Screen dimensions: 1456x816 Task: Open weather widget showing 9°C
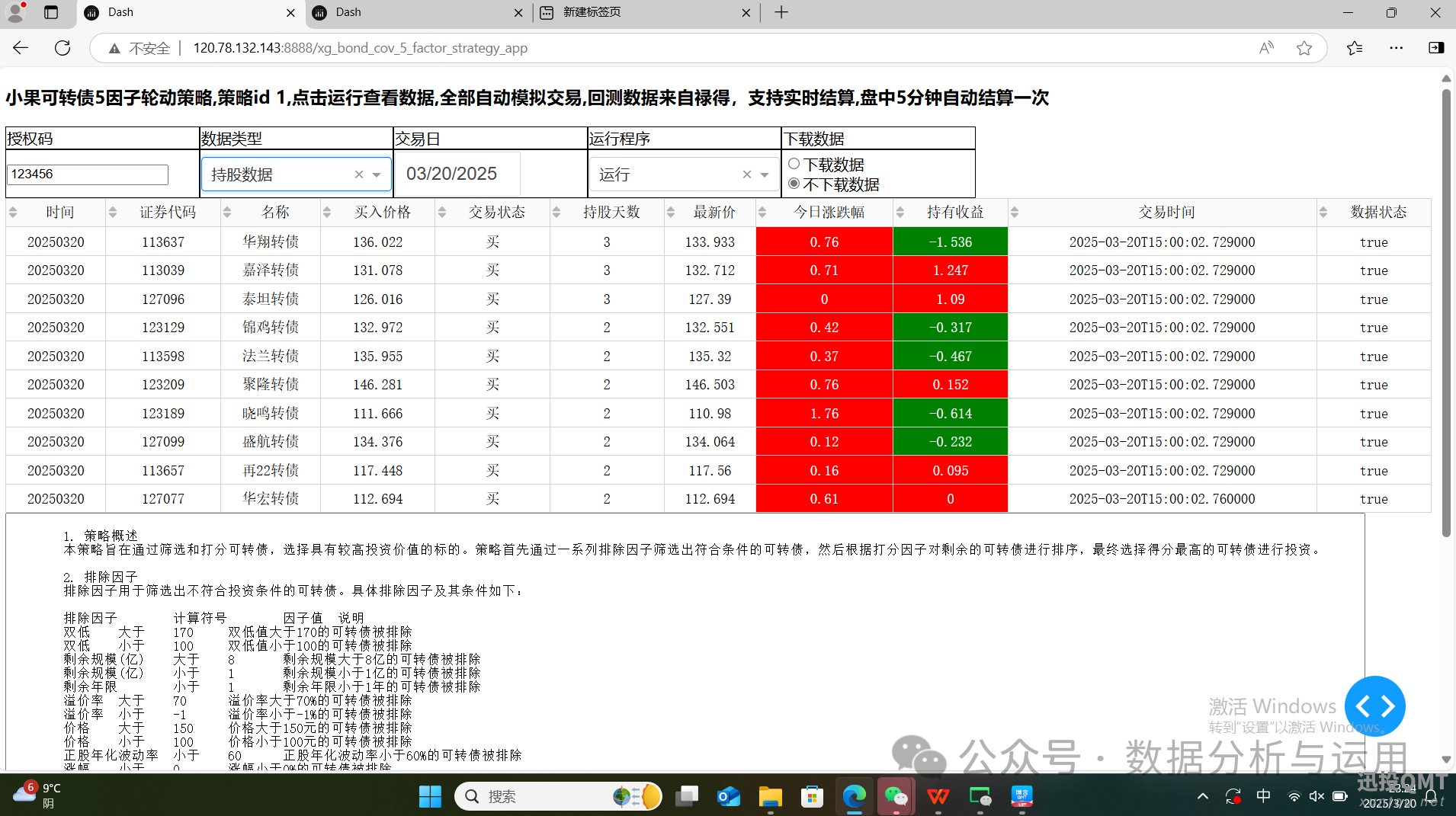tap(37, 796)
